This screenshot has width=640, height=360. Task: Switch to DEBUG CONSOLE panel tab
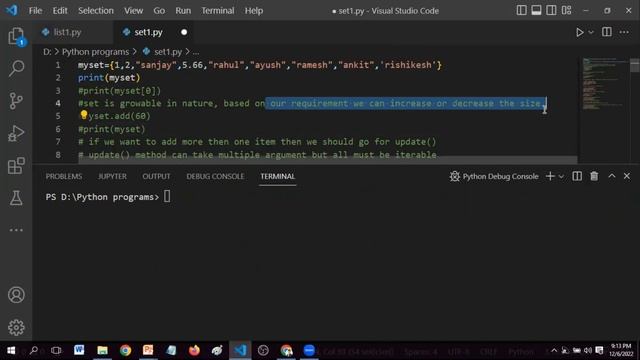click(215, 176)
